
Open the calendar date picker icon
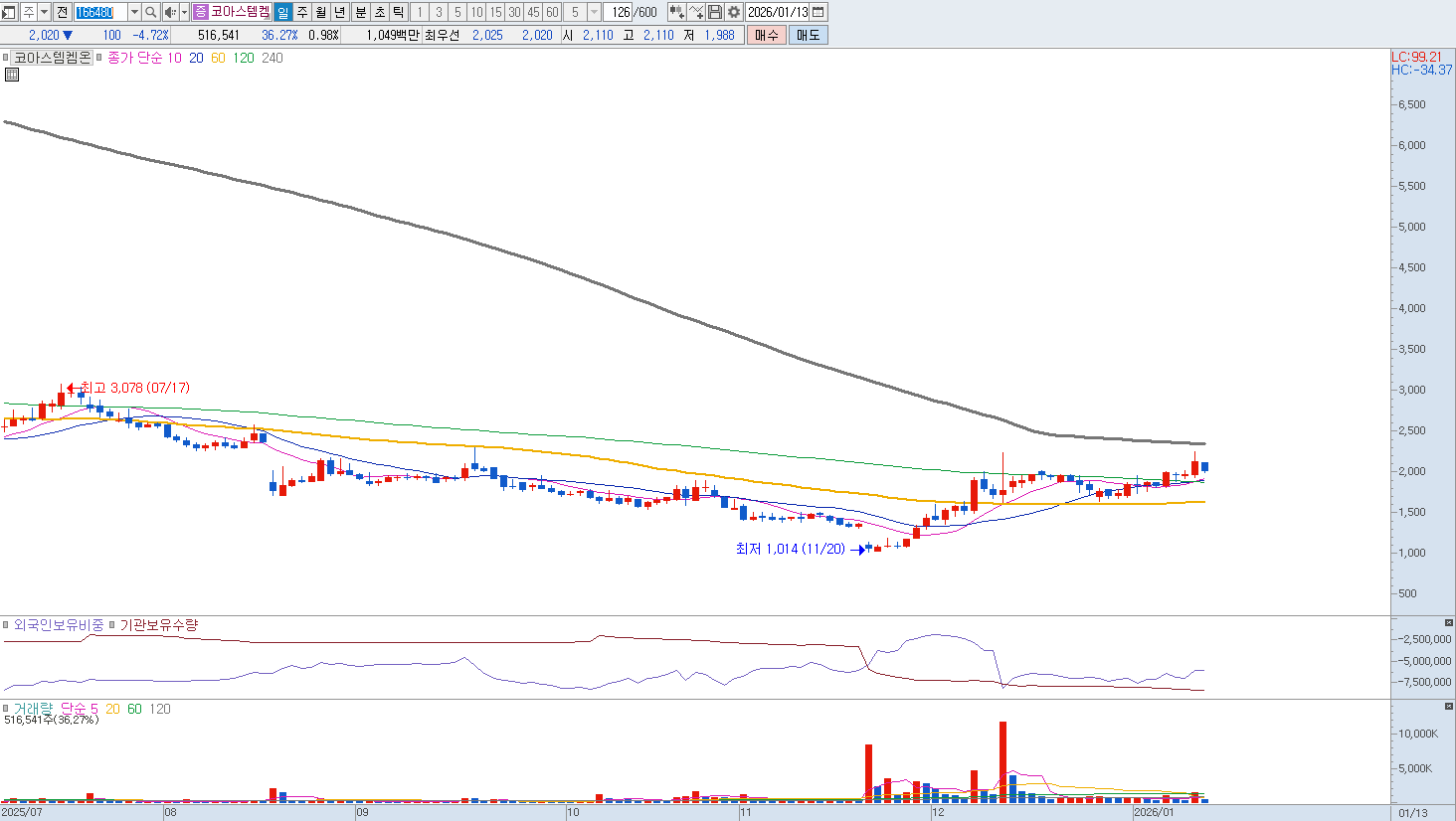point(819,12)
